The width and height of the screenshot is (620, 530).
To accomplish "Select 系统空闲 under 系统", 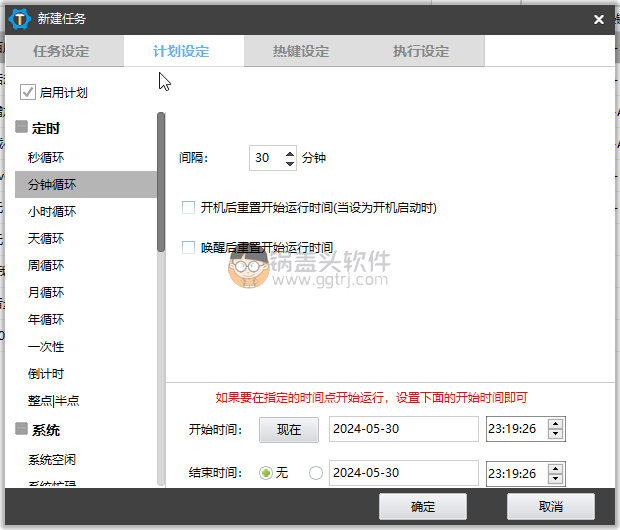I will tap(86, 459).
